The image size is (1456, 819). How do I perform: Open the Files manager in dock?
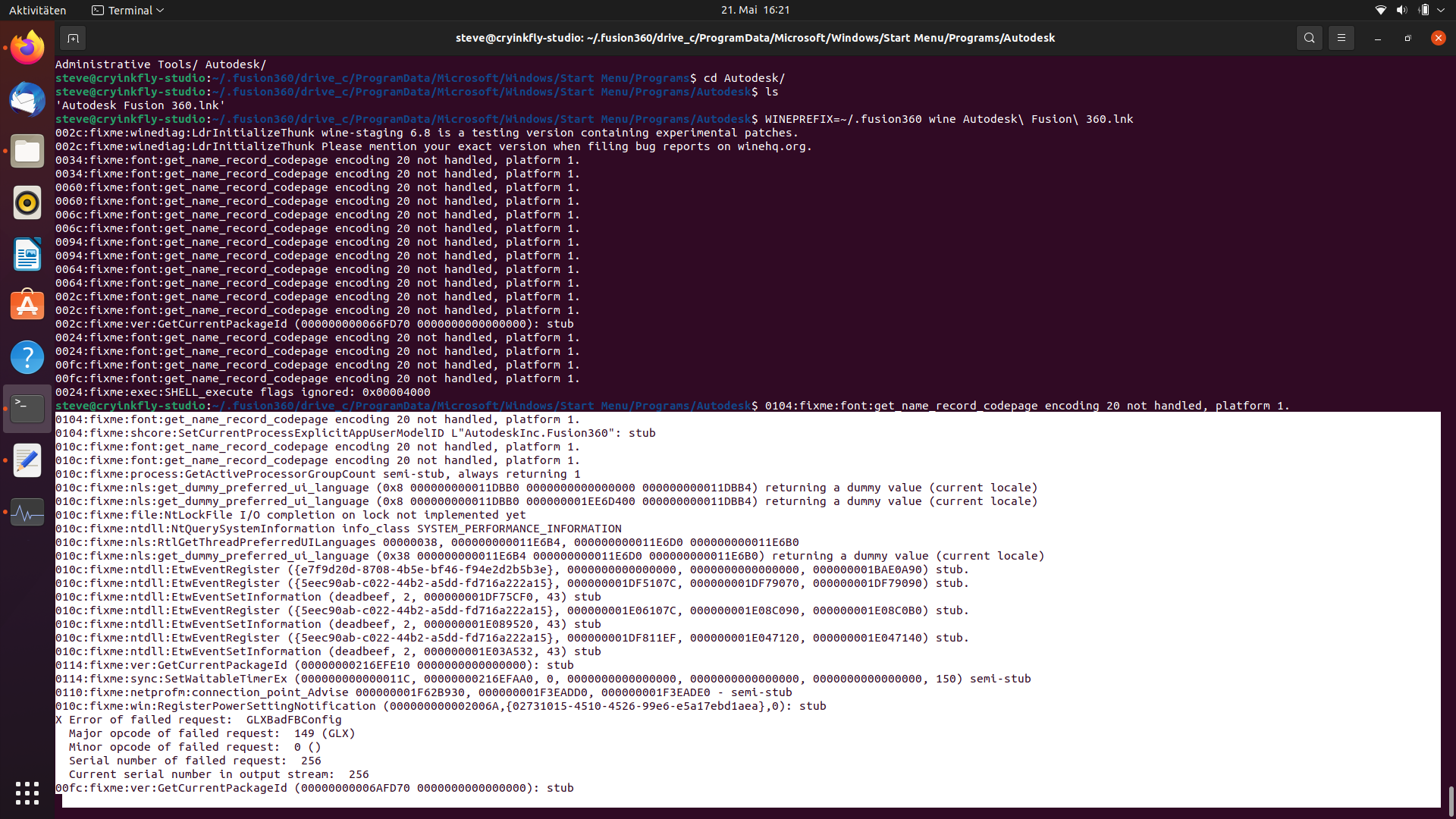(27, 151)
